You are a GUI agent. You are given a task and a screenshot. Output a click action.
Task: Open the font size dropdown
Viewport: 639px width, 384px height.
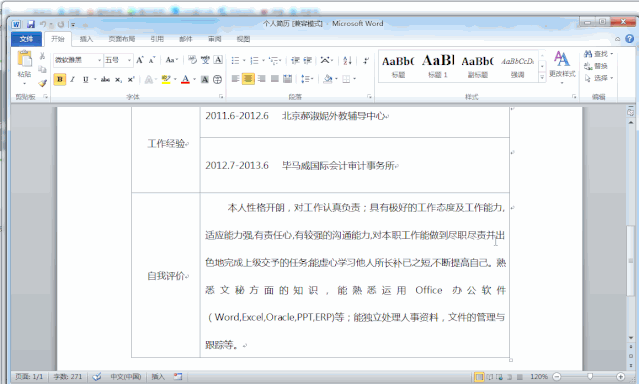coord(129,60)
